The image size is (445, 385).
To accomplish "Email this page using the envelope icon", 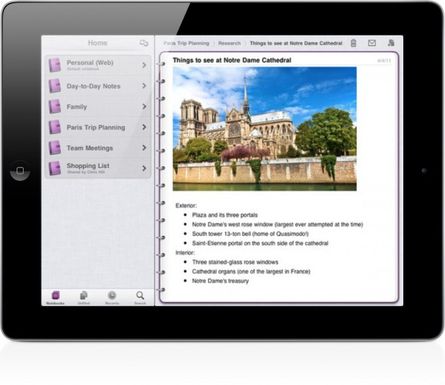I will point(372,43).
